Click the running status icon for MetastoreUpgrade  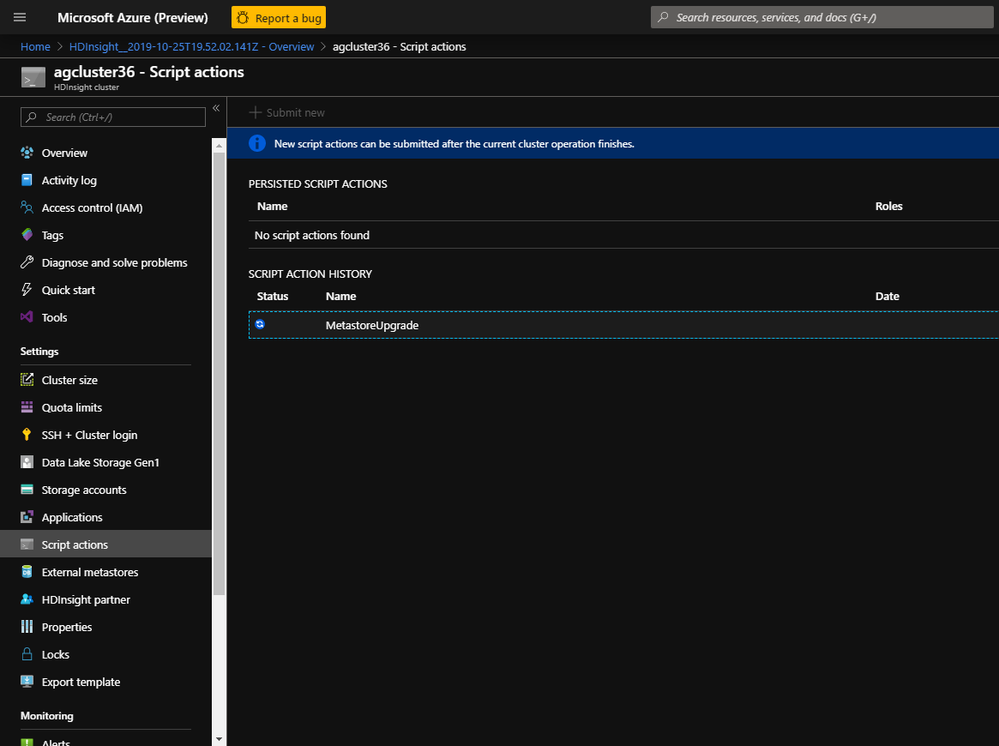[260, 324]
